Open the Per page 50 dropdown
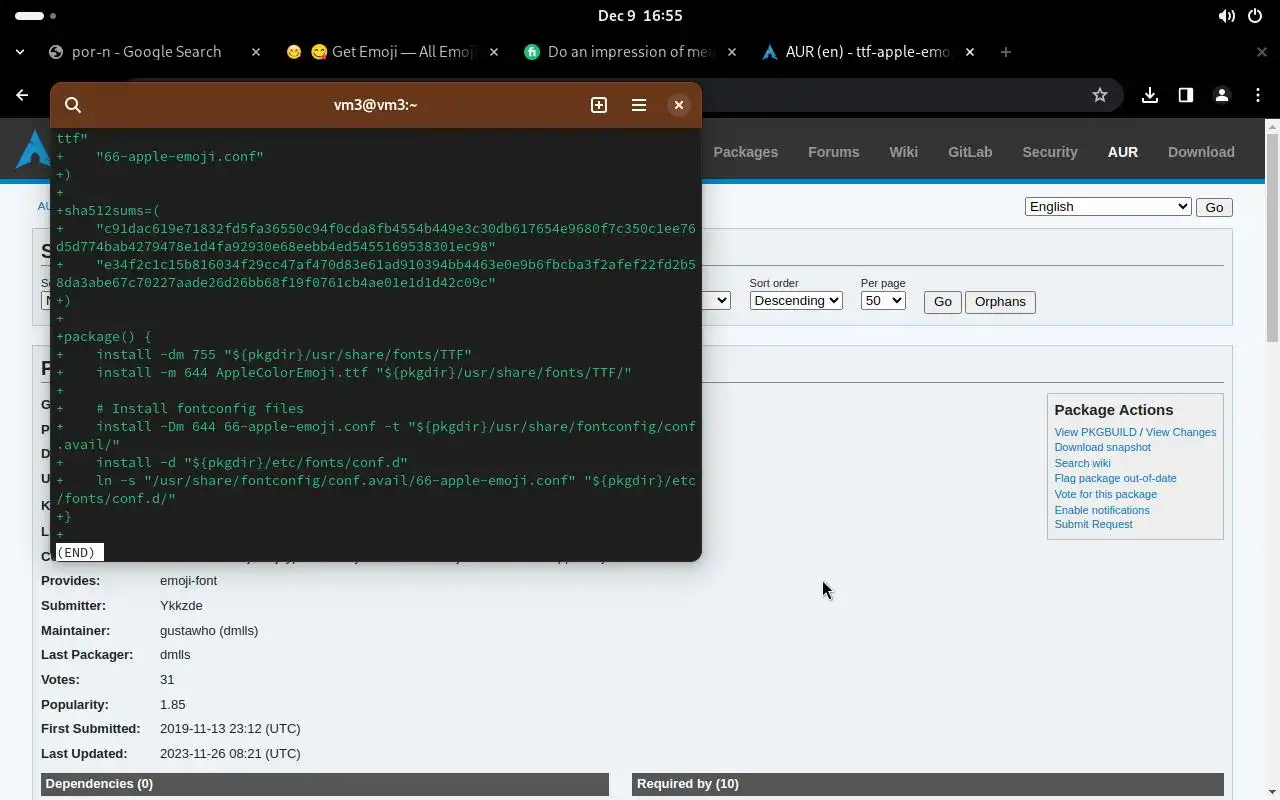This screenshot has width=1280, height=800. coord(883,300)
